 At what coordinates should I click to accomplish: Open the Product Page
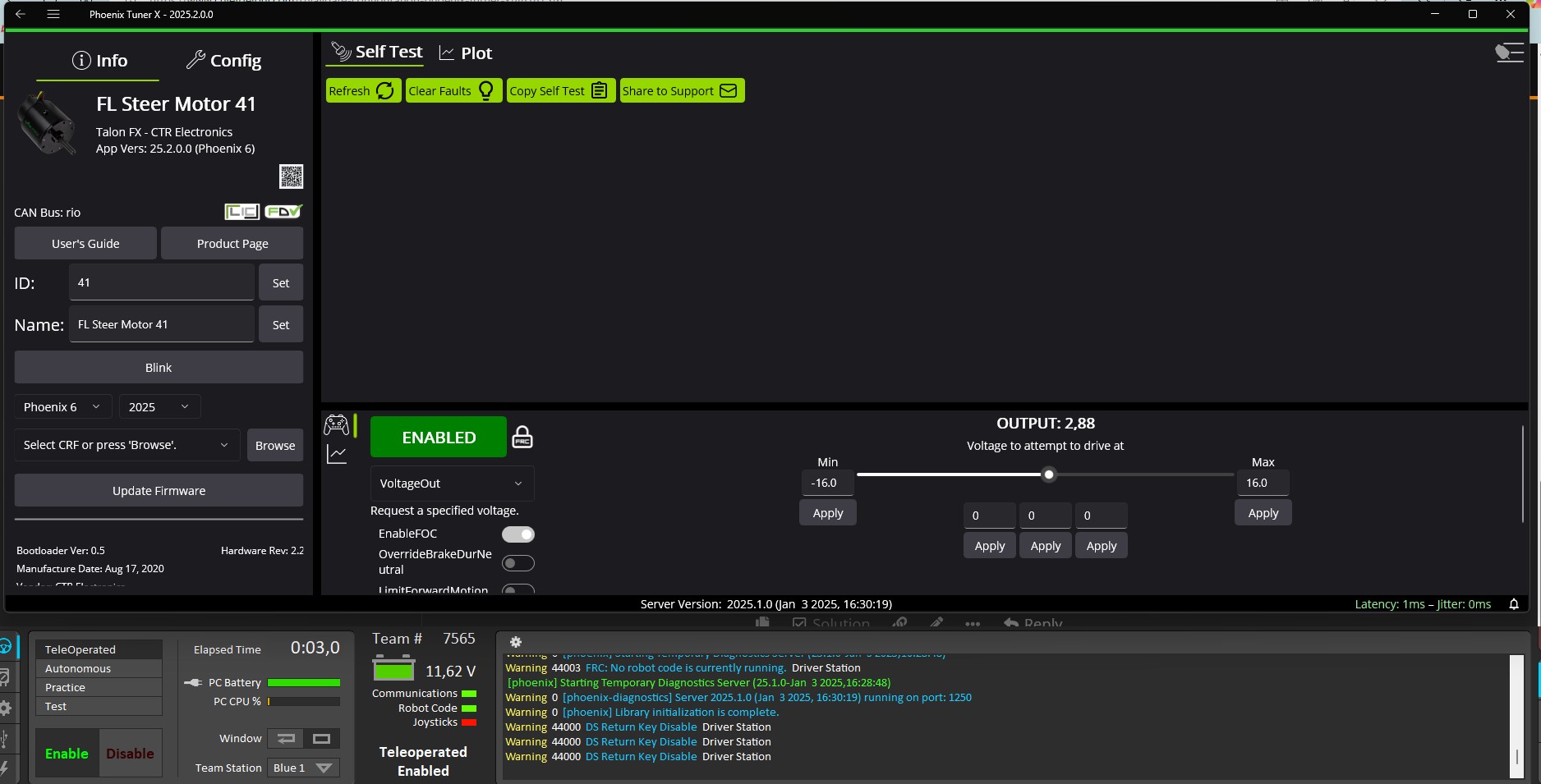(x=232, y=243)
